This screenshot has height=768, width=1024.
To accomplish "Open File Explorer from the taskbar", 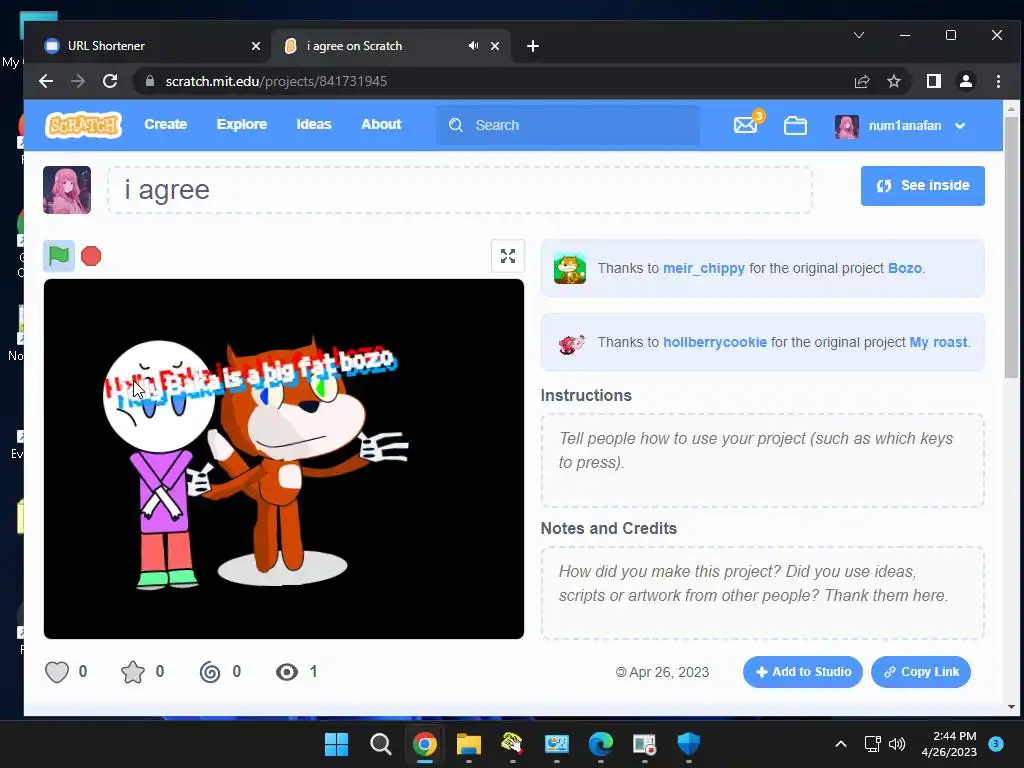I will [x=468, y=744].
